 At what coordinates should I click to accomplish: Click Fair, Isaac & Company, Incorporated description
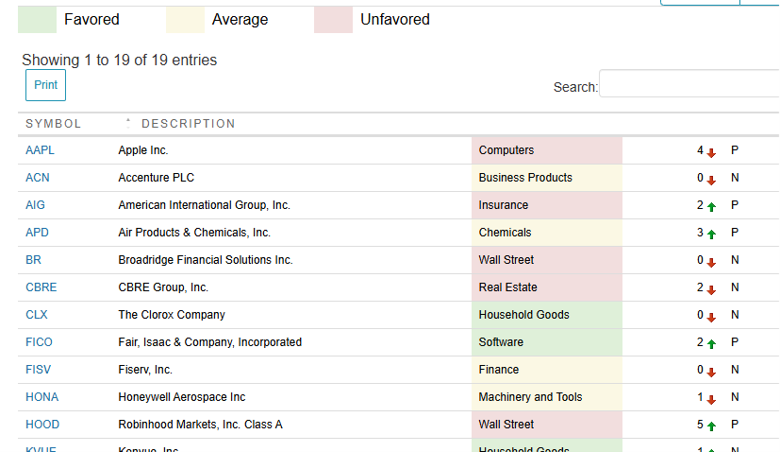coord(210,342)
